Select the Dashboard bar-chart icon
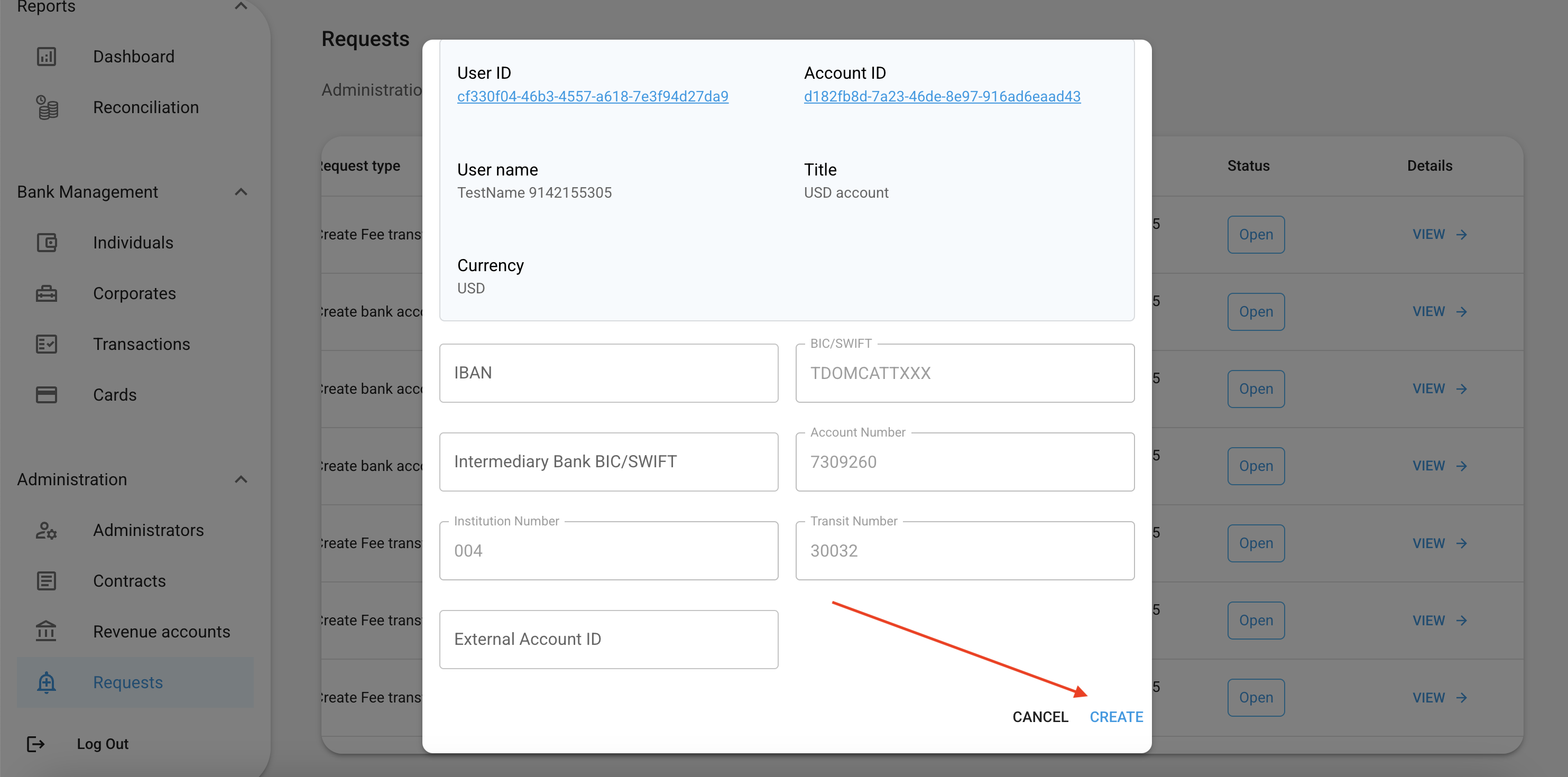 (x=47, y=56)
